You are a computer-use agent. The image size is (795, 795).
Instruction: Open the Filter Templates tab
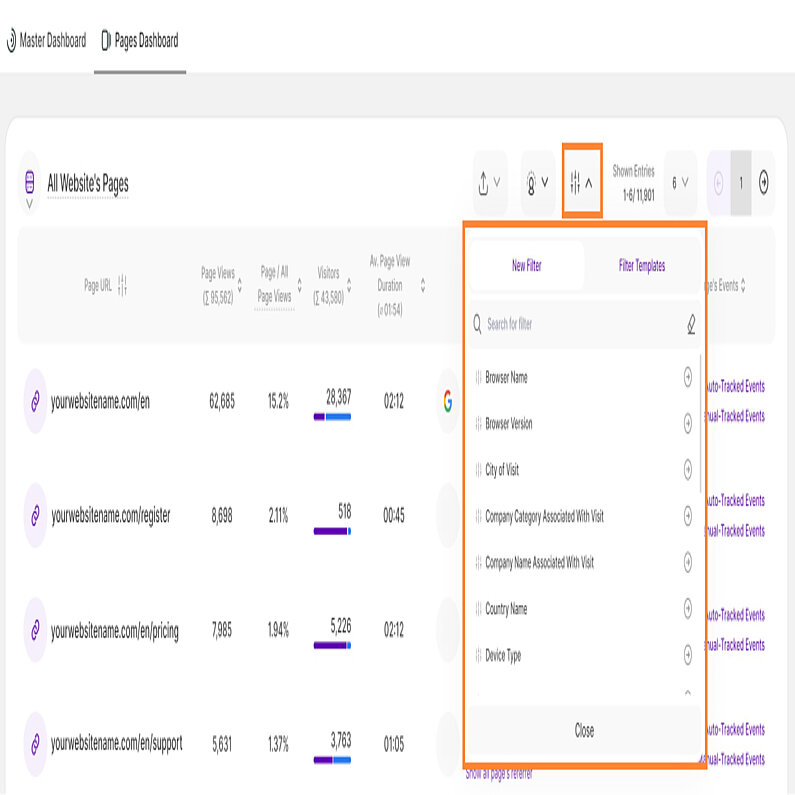click(x=641, y=266)
